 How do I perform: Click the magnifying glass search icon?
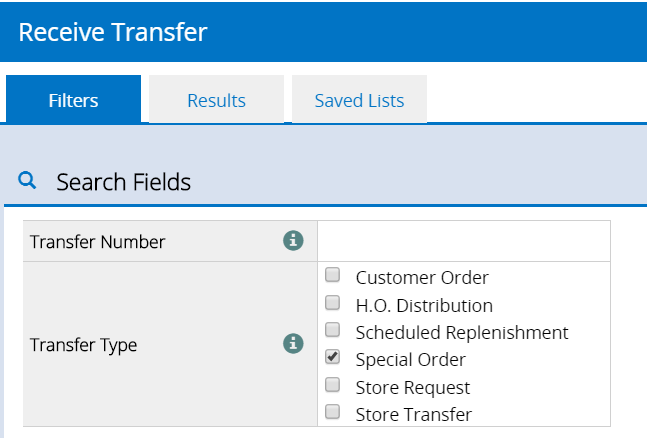pos(28,181)
